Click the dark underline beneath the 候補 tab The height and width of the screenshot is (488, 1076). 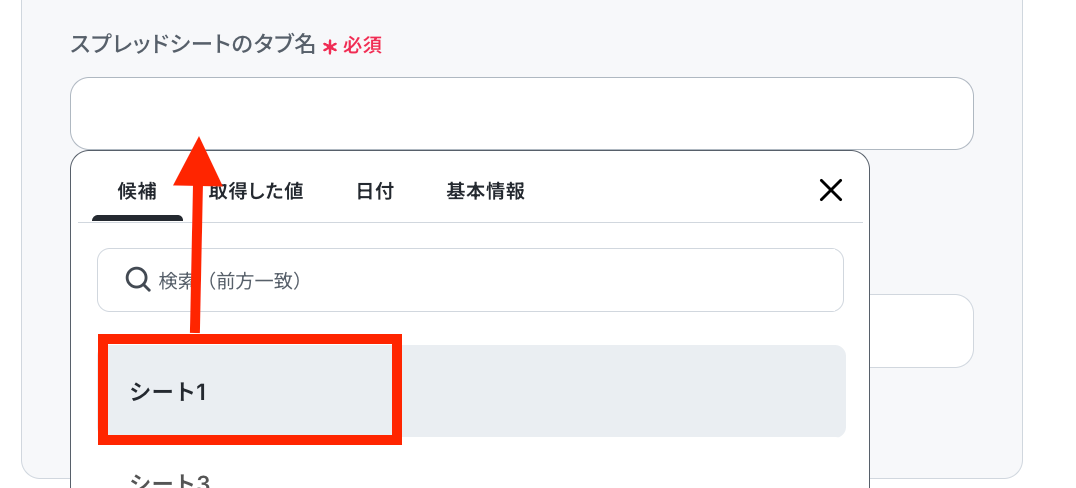137,218
